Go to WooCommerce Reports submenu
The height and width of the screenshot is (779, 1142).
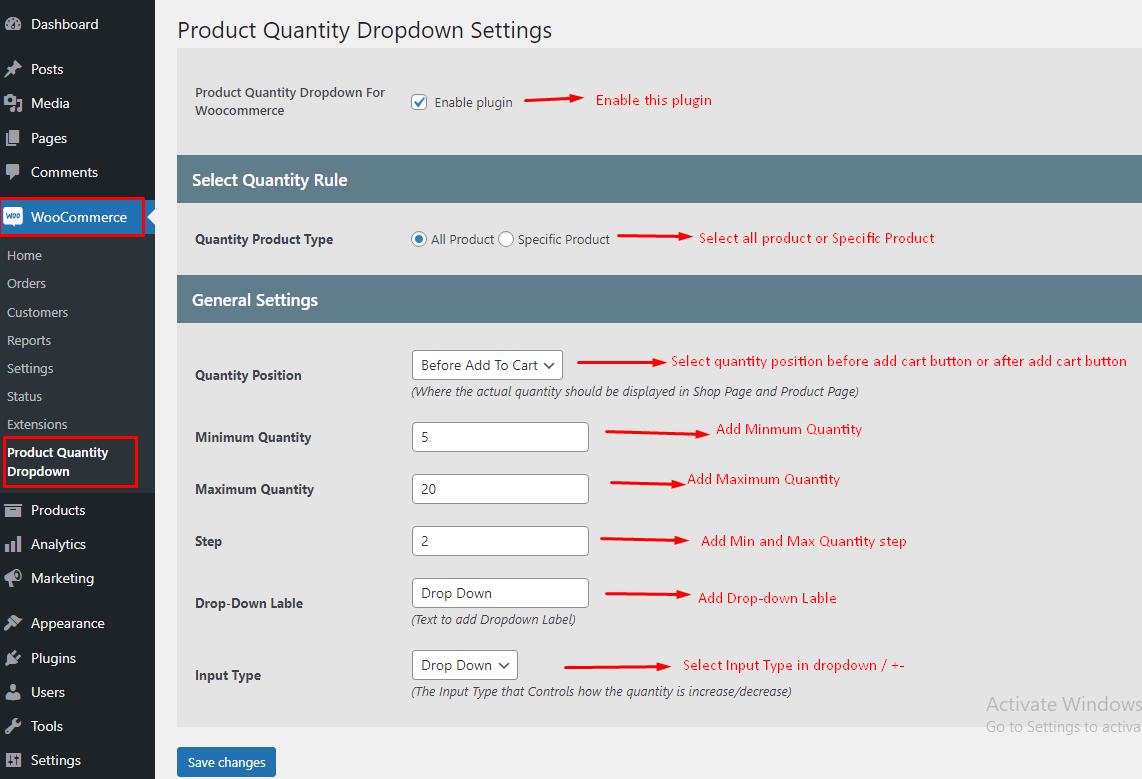pos(28,341)
